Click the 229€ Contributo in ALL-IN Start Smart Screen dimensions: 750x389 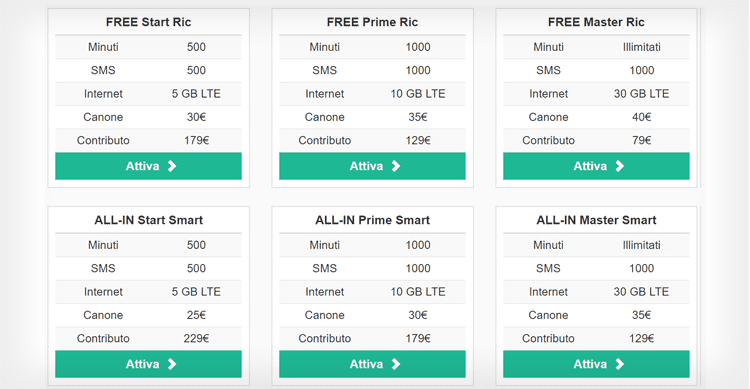click(x=197, y=338)
